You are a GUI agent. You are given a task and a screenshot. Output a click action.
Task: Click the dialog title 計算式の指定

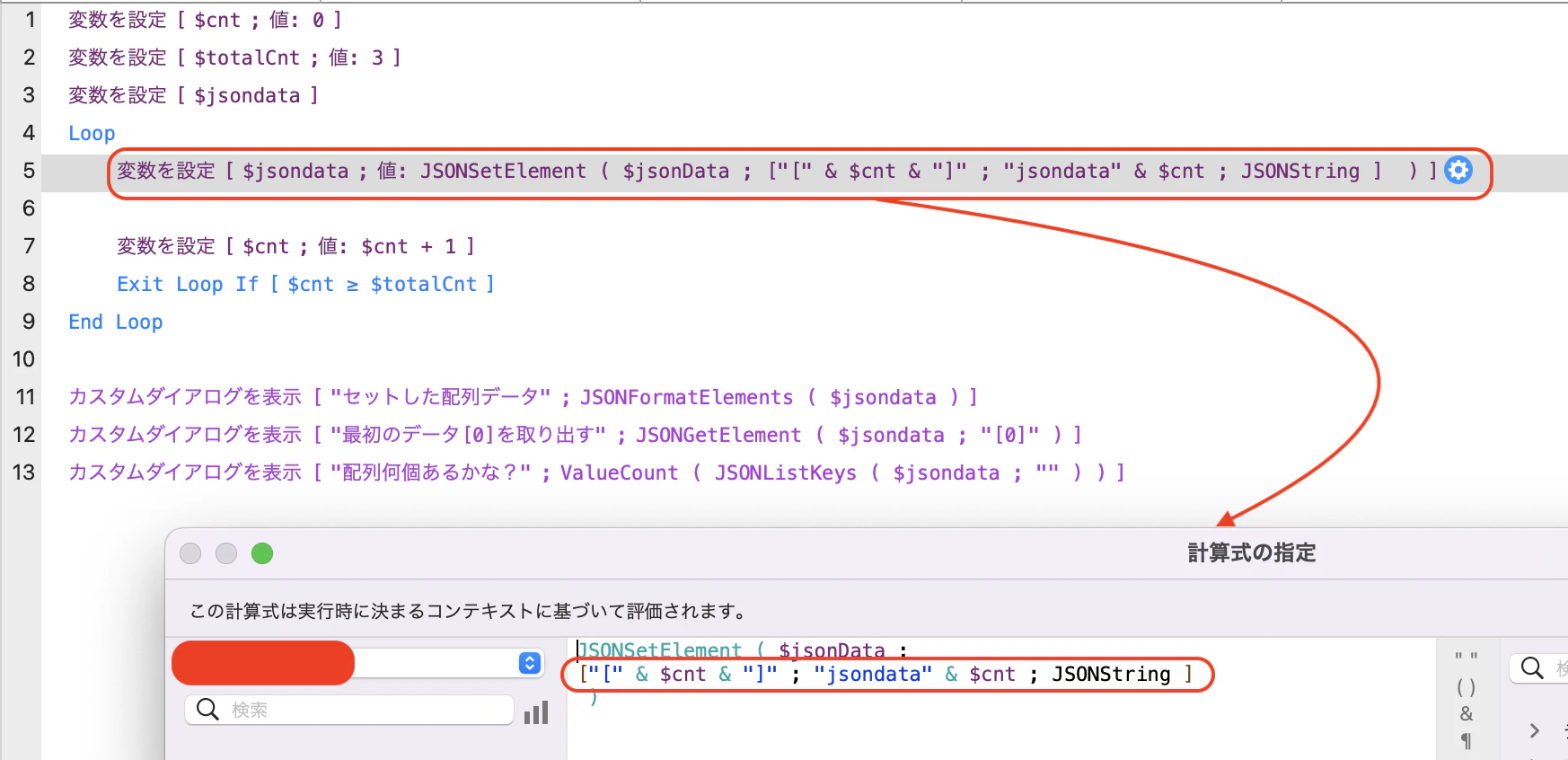1251,552
